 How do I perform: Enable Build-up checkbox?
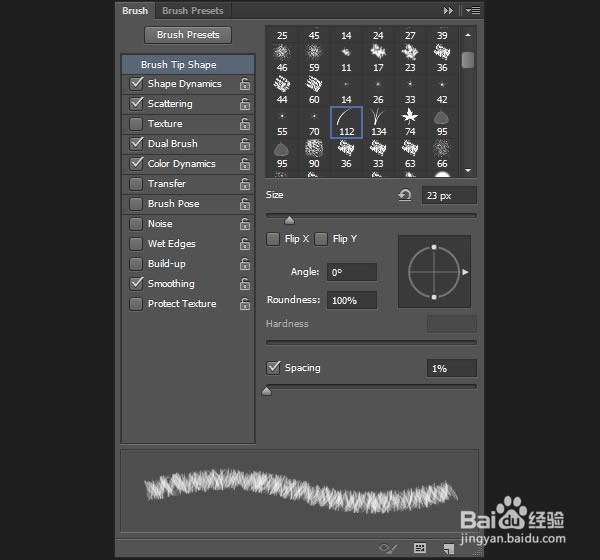tap(136, 264)
